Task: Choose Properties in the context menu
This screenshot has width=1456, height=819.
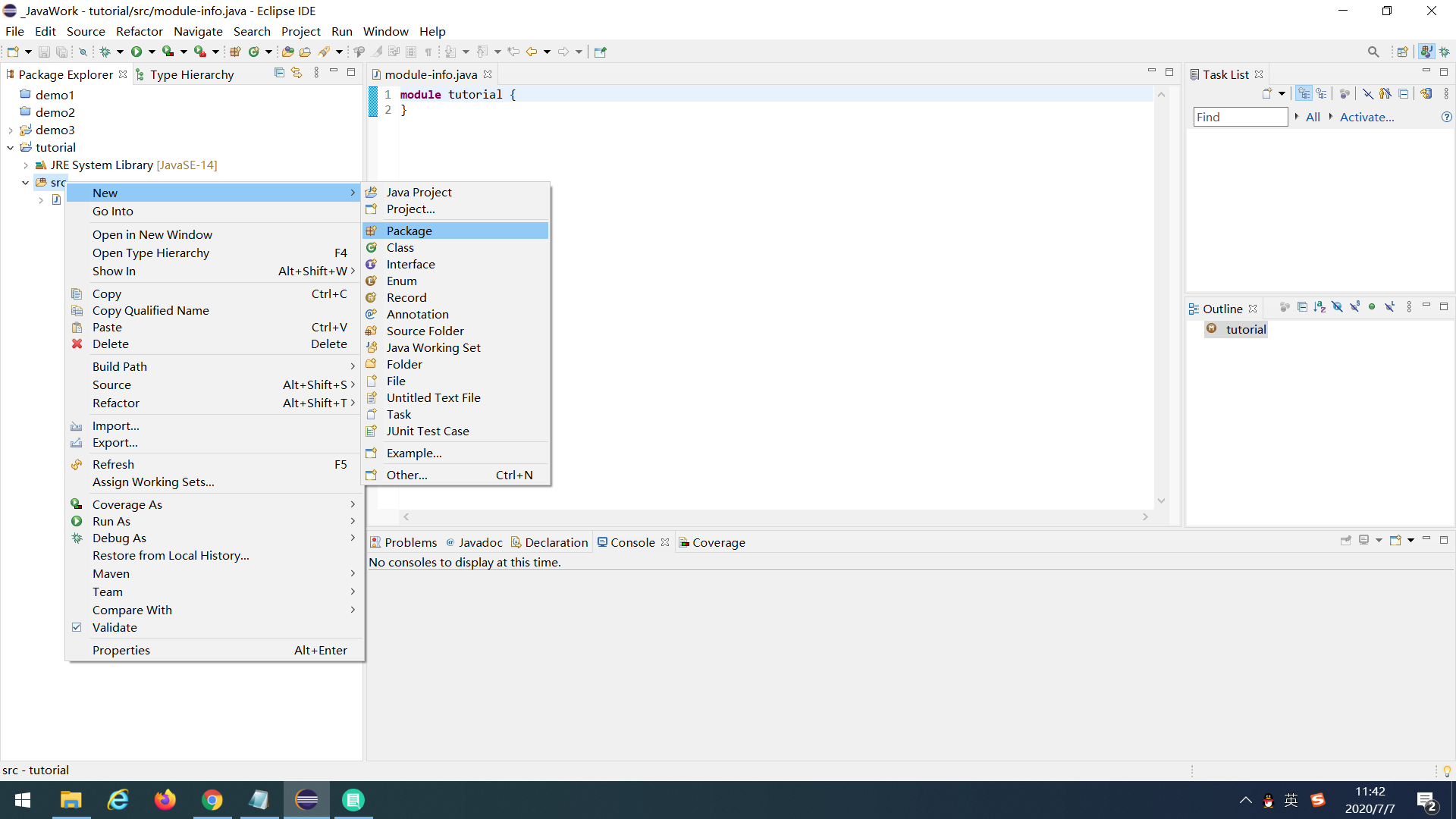Action: click(215, 651)
